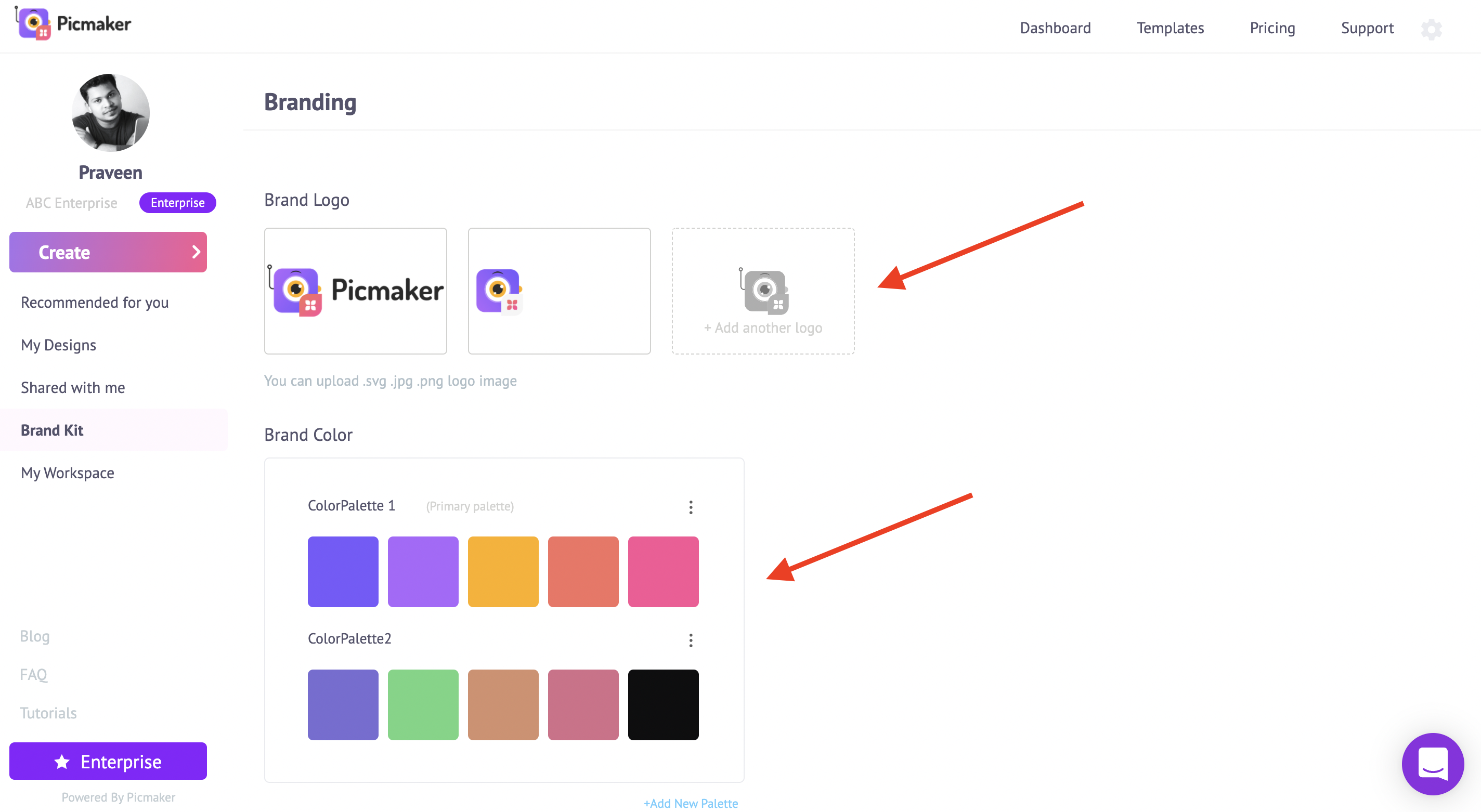The width and height of the screenshot is (1481, 812).
Task: Select the coral swatch in ColorPalette 1
Action: pyautogui.click(x=583, y=572)
